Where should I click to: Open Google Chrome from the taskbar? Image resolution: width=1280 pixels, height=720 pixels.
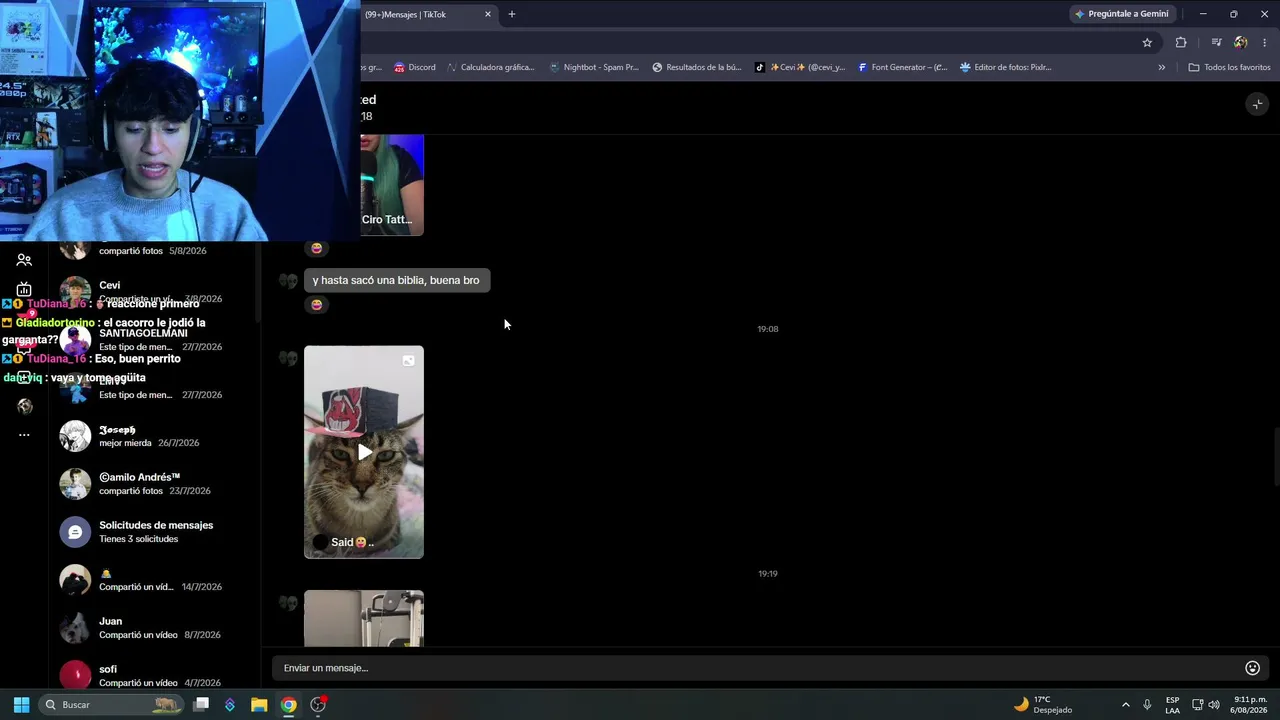[x=288, y=705]
